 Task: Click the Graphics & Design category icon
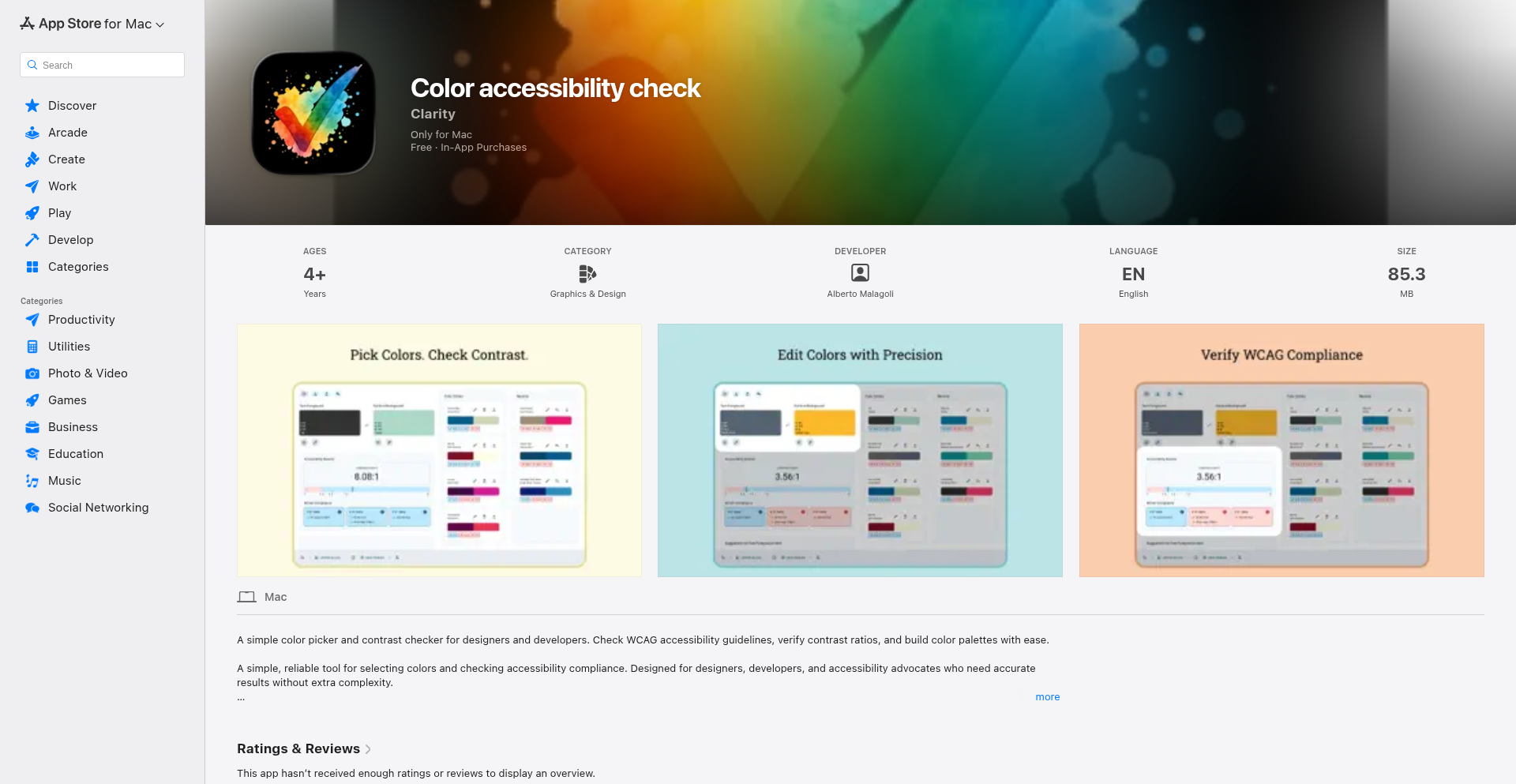[x=587, y=273]
